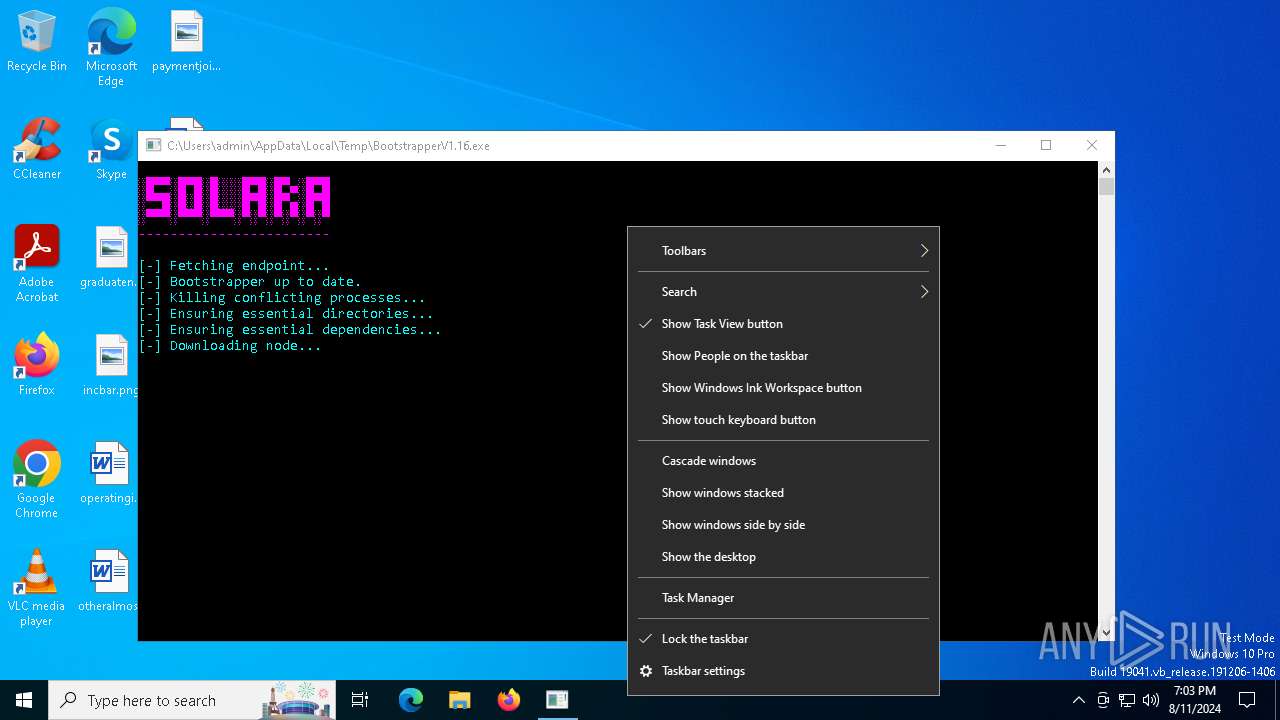
Task: Click the console scrollbar thumb
Action: click(x=1106, y=186)
